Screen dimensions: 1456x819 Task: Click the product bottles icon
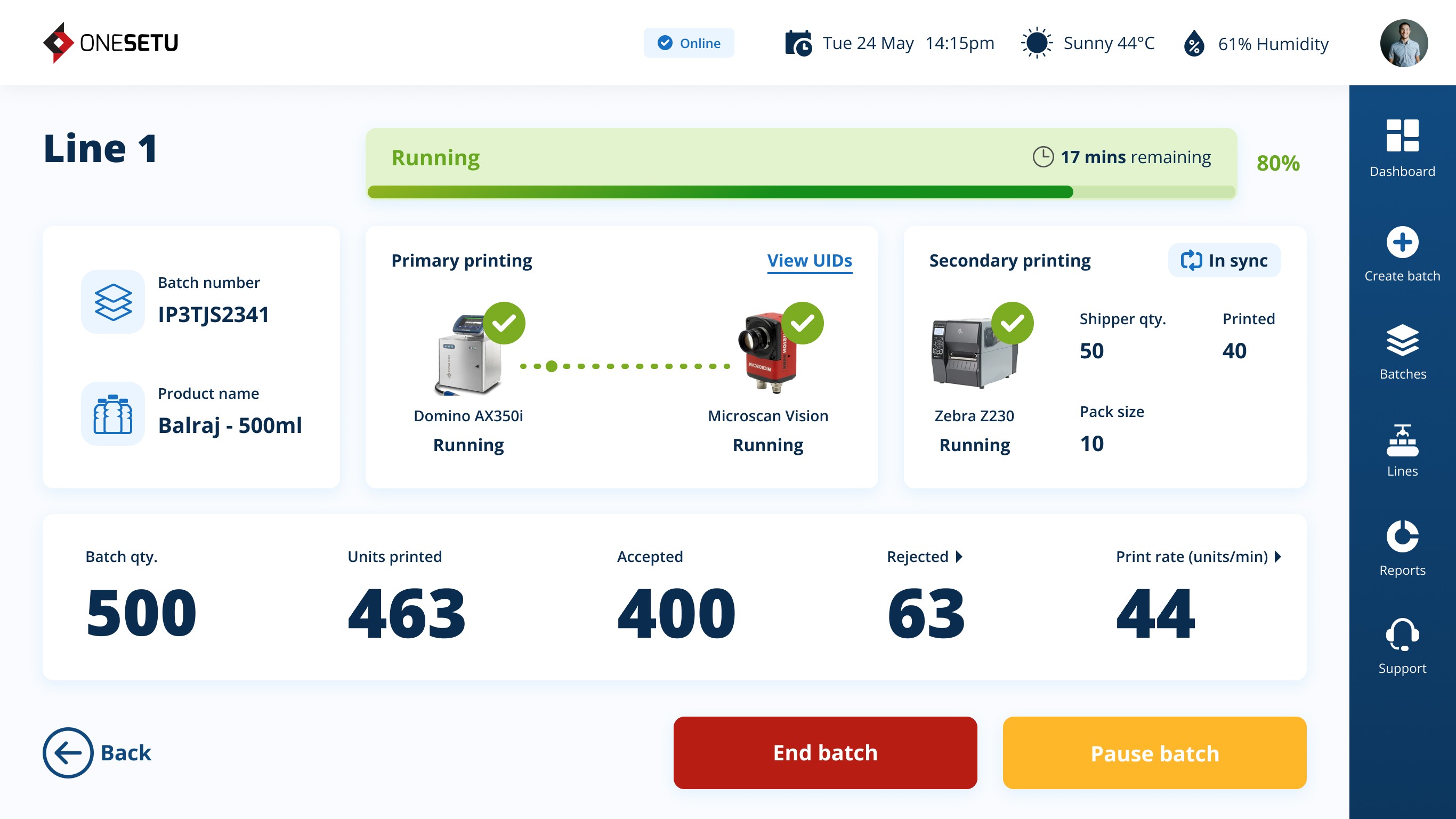(x=113, y=413)
